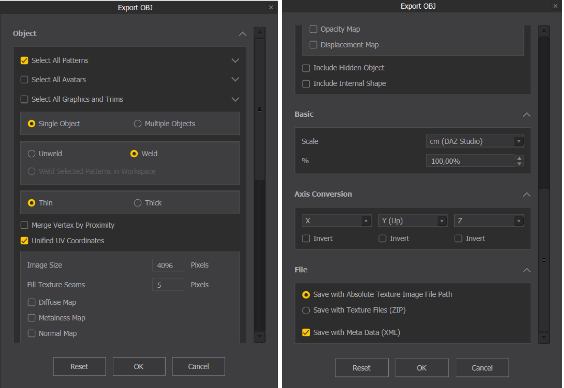Click OK in the left Export OBJ dialog

click(139, 366)
